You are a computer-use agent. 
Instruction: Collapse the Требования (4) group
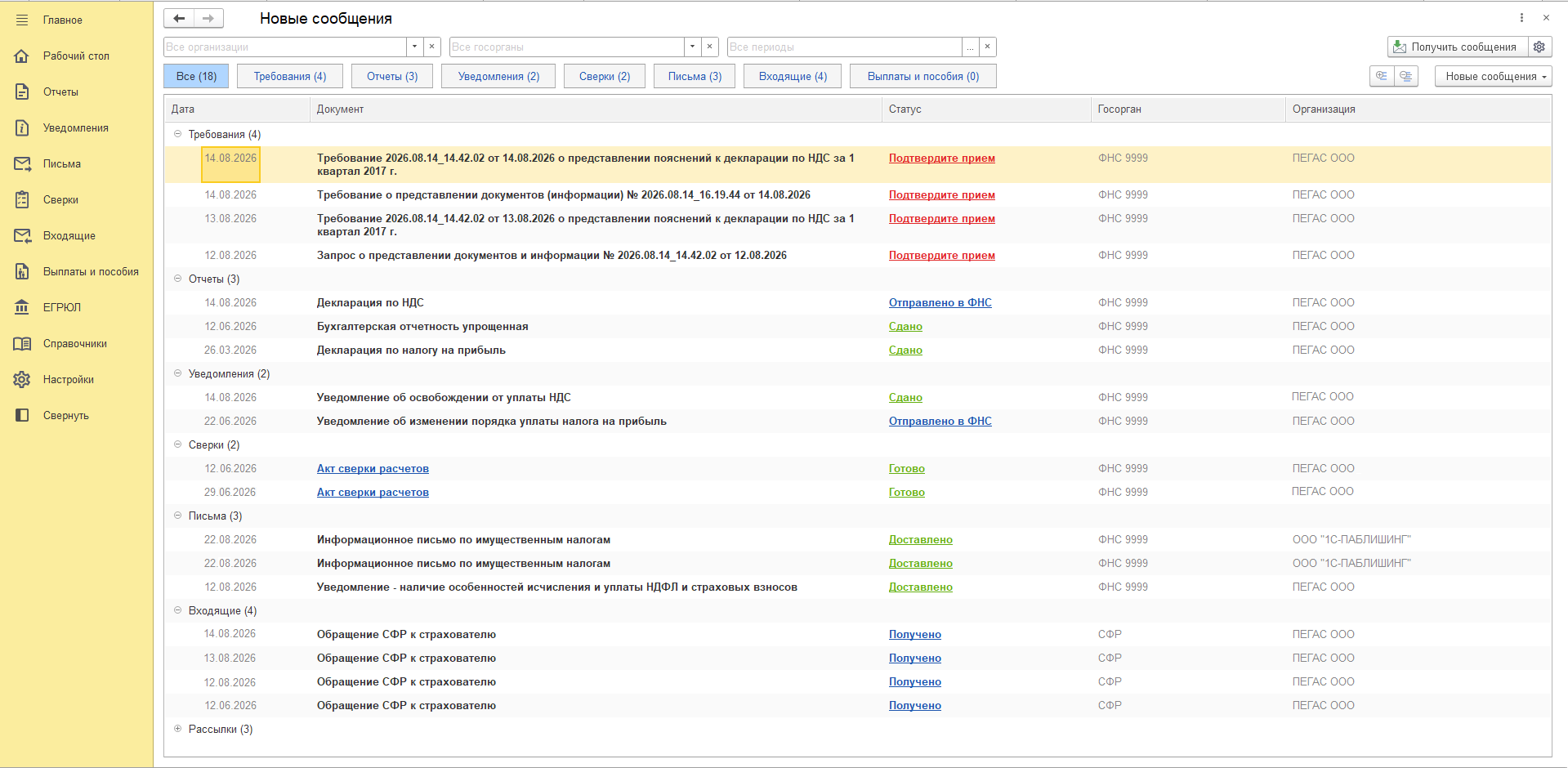pyautogui.click(x=177, y=134)
